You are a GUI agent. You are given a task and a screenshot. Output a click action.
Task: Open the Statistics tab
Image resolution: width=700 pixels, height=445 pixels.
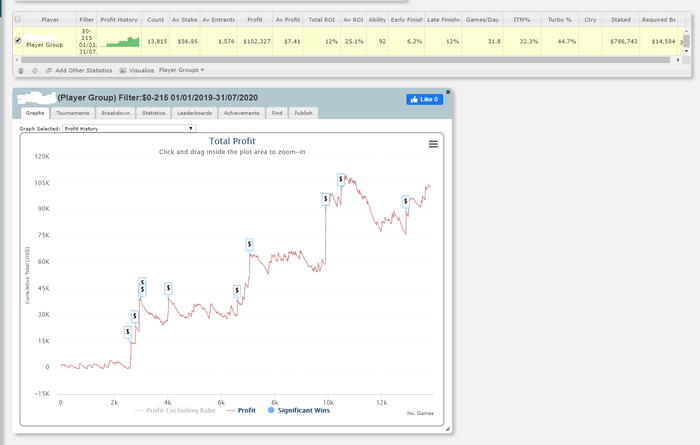click(154, 113)
